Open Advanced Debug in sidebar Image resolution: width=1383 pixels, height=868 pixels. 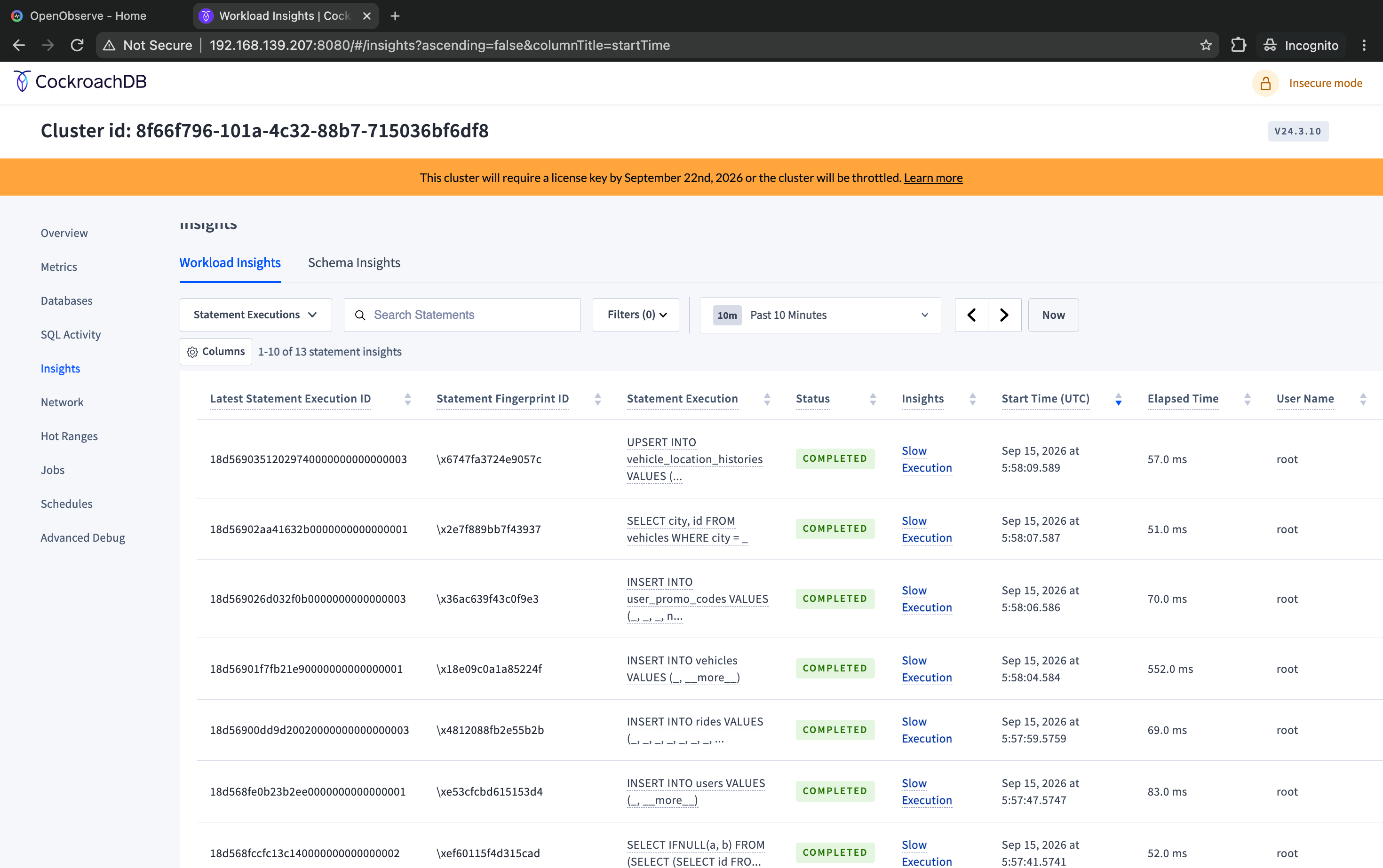(x=83, y=538)
